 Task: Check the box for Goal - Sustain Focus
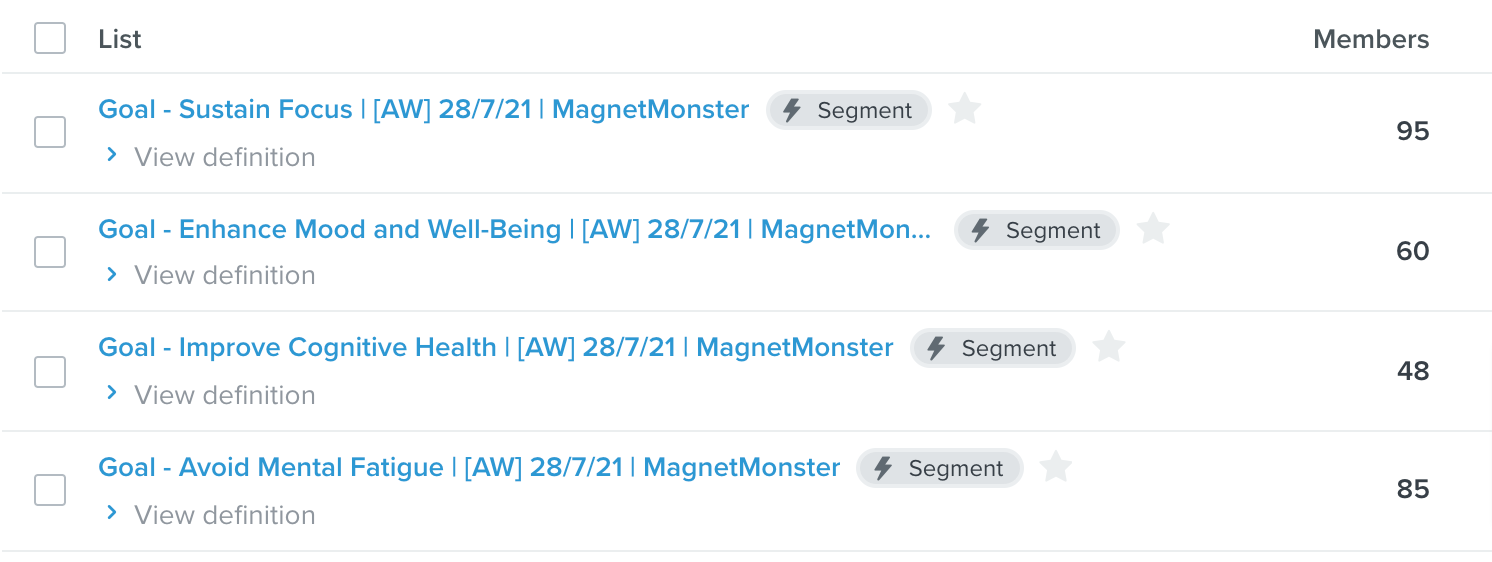point(50,131)
